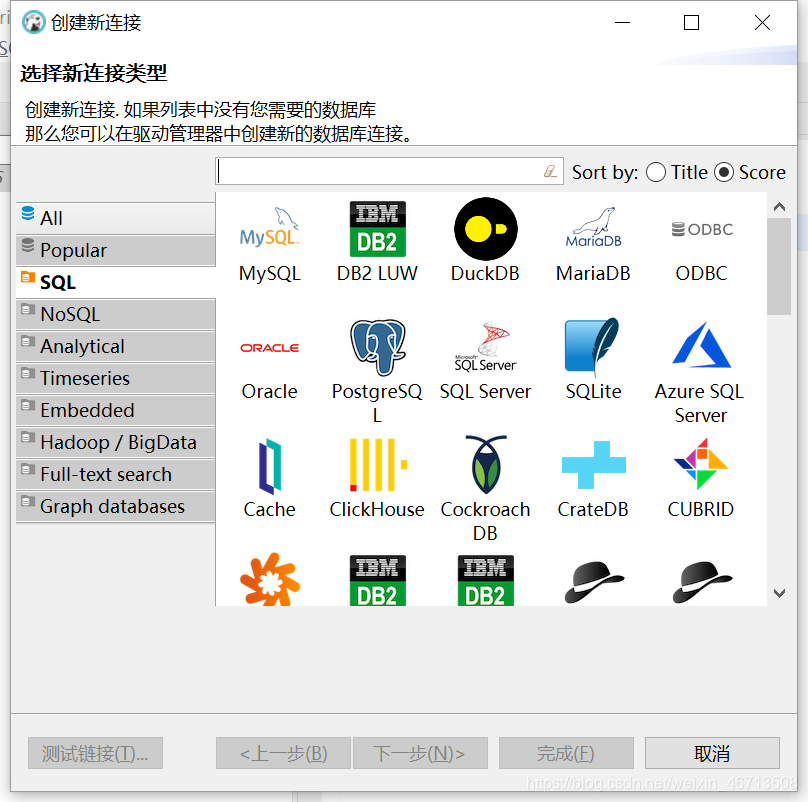
Task: Switch to the Popular category
Action: (x=115, y=250)
